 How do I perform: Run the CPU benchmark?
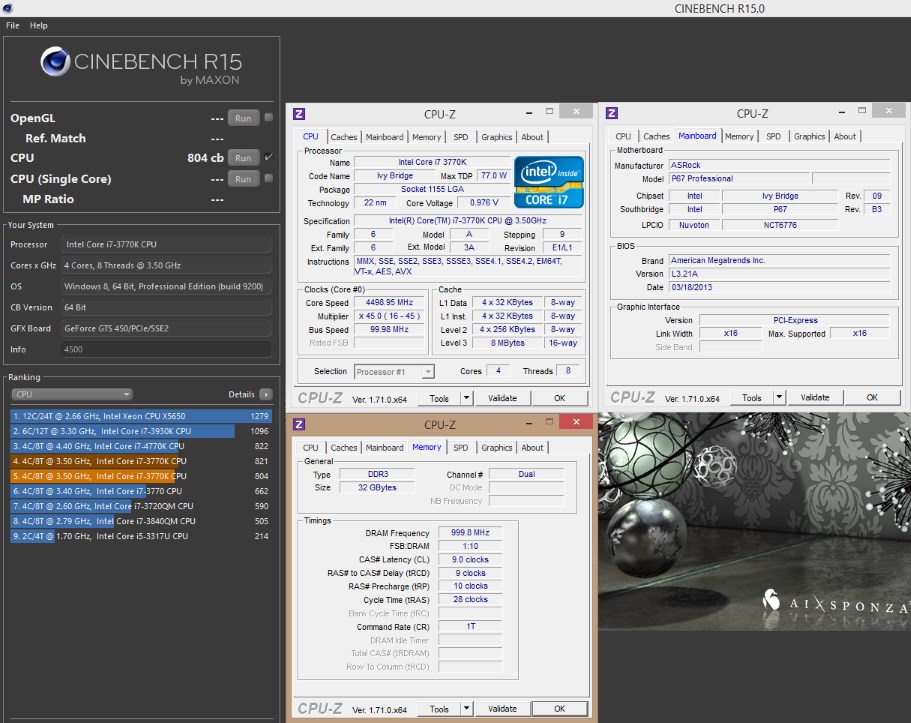pyautogui.click(x=243, y=158)
